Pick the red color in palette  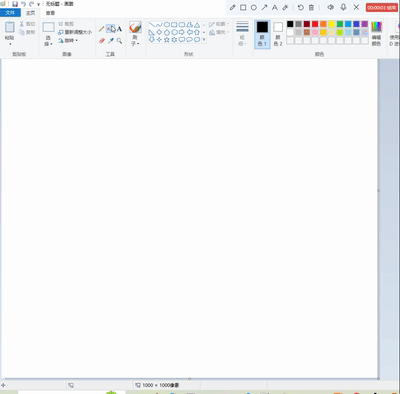(315, 24)
